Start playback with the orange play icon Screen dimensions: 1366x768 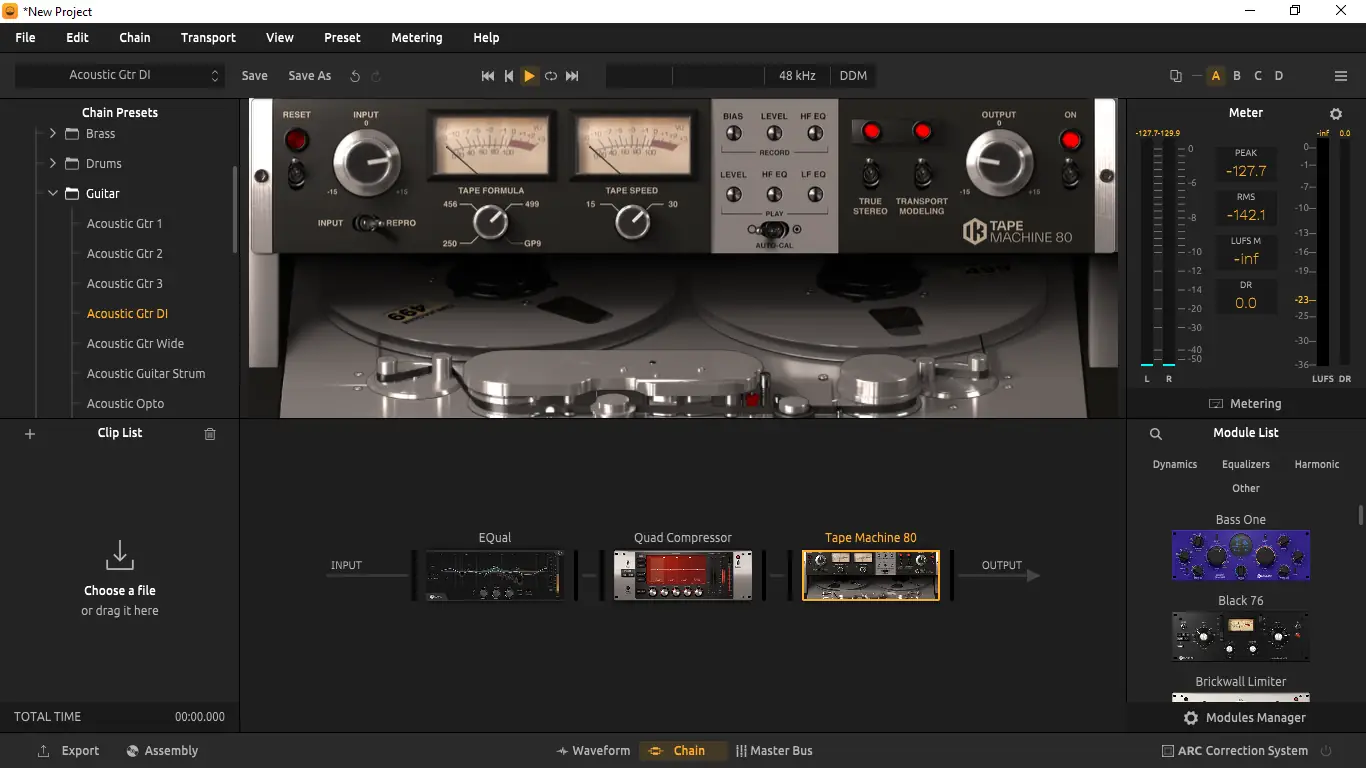(x=529, y=76)
